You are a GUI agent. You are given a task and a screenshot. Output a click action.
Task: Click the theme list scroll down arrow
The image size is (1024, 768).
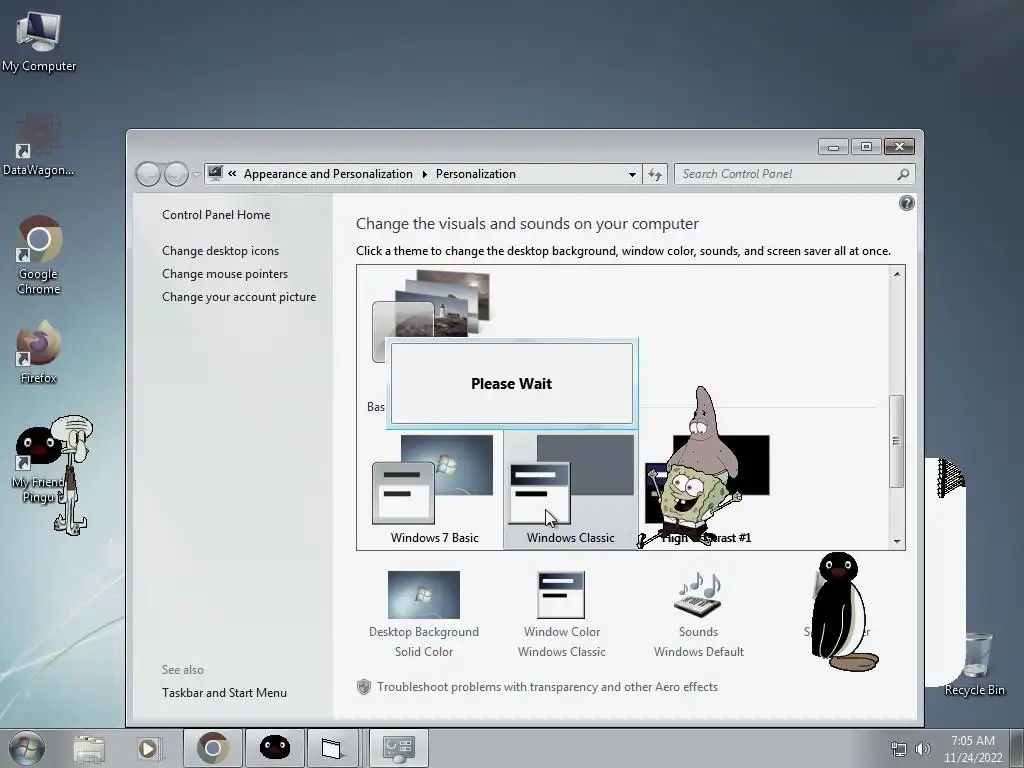coord(897,541)
